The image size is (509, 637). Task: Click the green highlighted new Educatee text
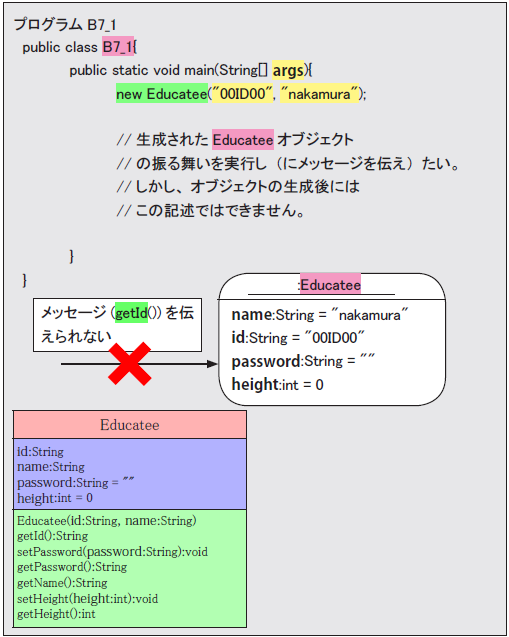[x=162, y=94]
